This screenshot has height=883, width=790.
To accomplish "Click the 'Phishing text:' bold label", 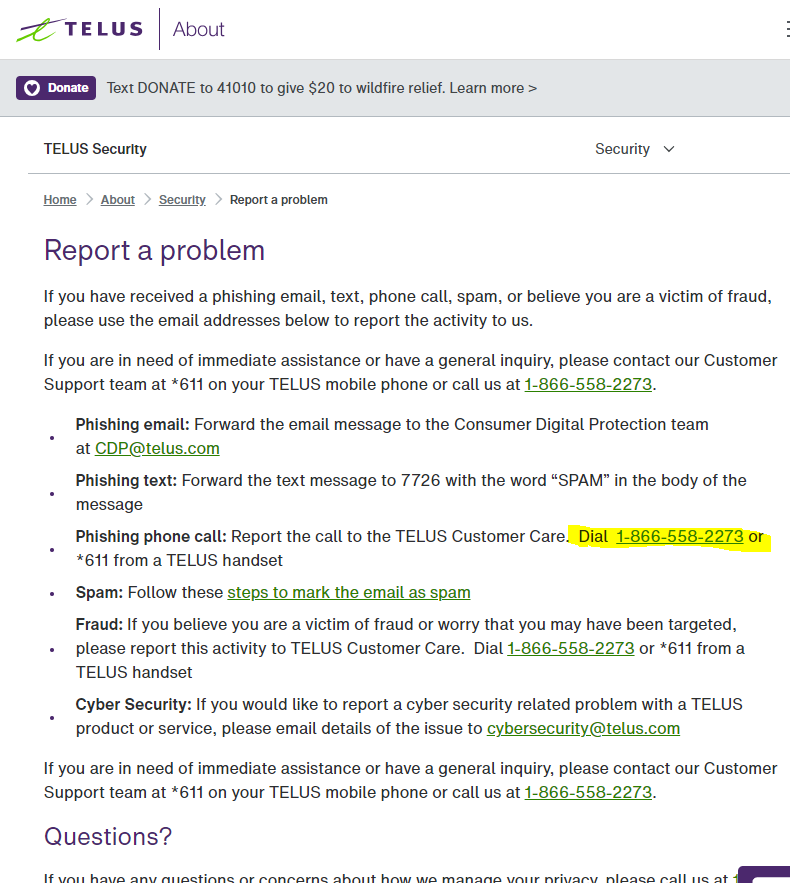I will (x=126, y=480).
